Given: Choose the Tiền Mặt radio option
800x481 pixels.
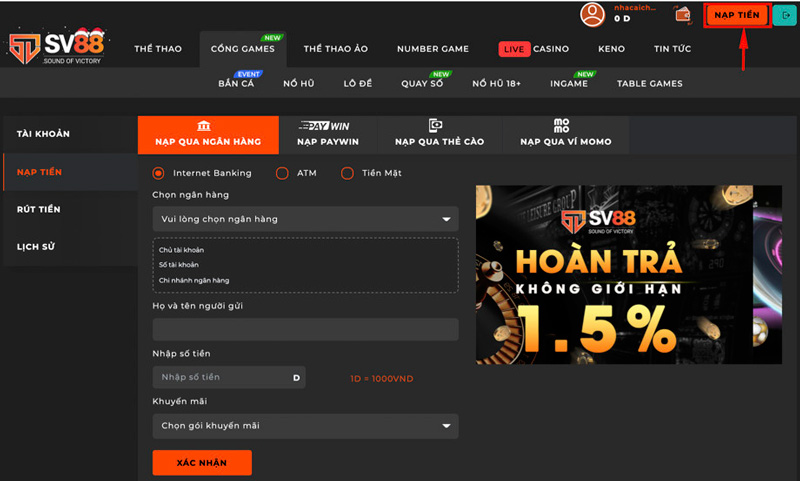Looking at the screenshot, I should coord(347,173).
